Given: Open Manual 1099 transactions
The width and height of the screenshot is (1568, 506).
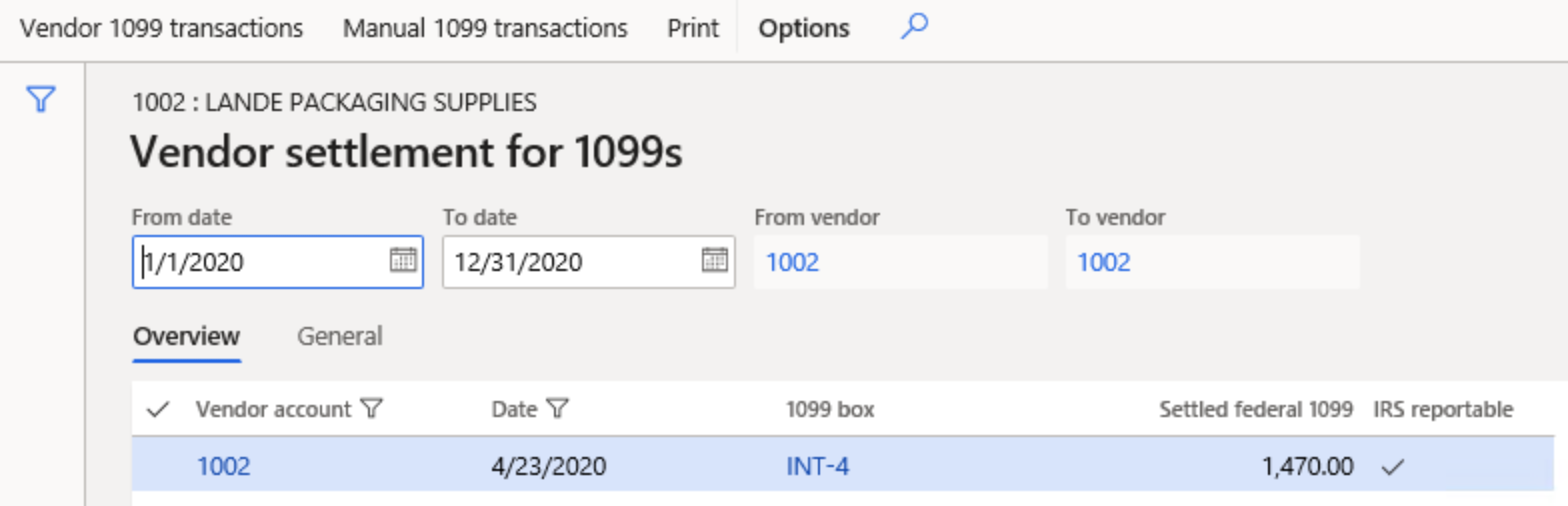Looking at the screenshot, I should coord(485,28).
